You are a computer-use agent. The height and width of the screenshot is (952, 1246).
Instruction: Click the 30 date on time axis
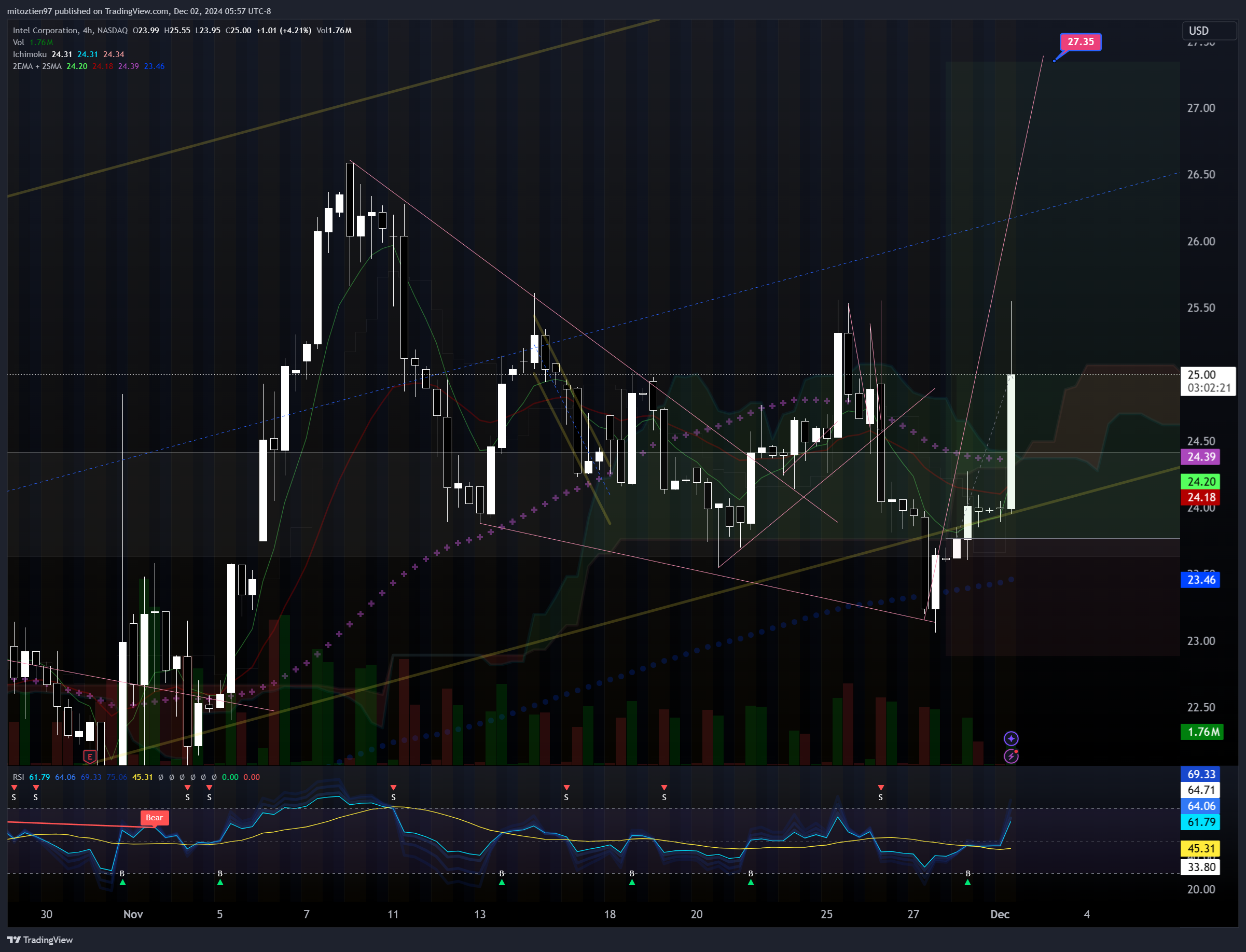coord(47,914)
